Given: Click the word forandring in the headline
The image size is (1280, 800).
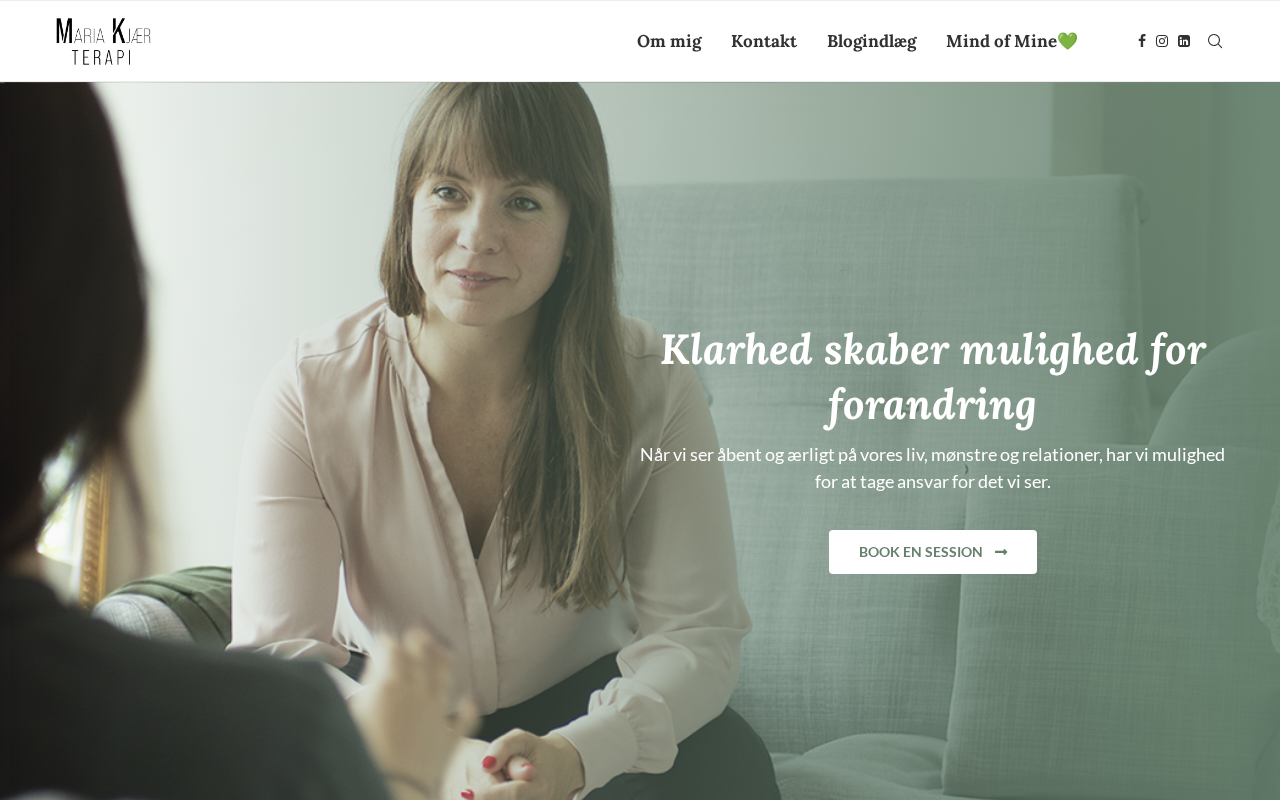Looking at the screenshot, I should [x=932, y=406].
